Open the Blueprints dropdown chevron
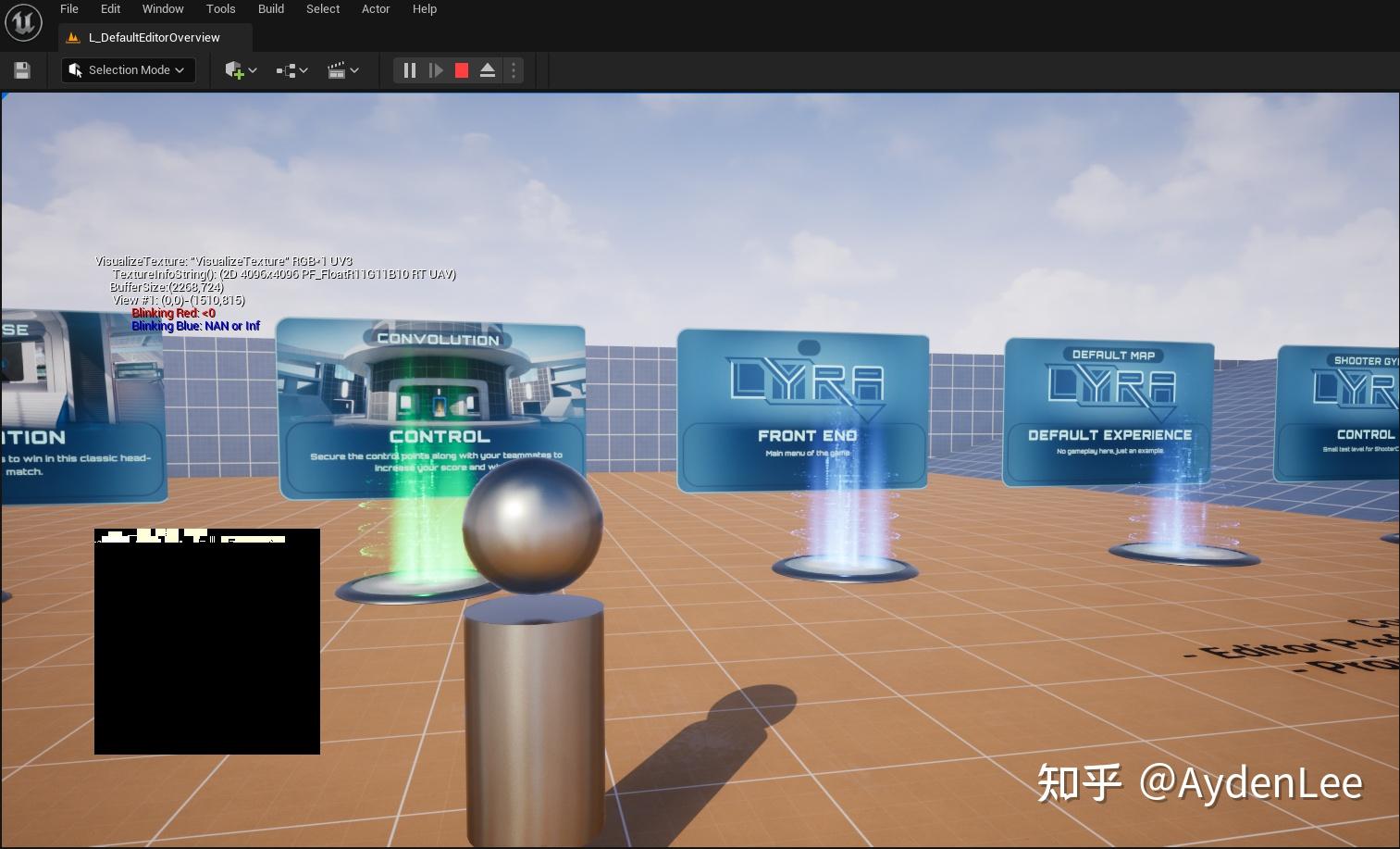Screen dimensions: 1400x849 [302, 69]
